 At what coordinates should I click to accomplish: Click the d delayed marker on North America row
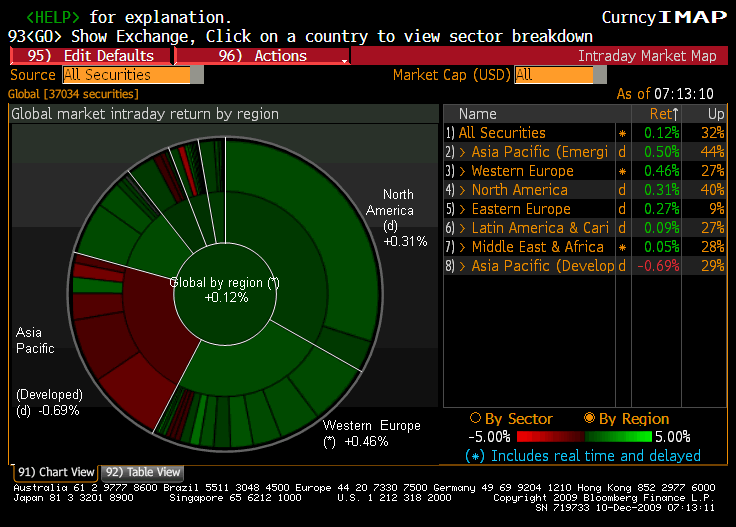(622, 190)
